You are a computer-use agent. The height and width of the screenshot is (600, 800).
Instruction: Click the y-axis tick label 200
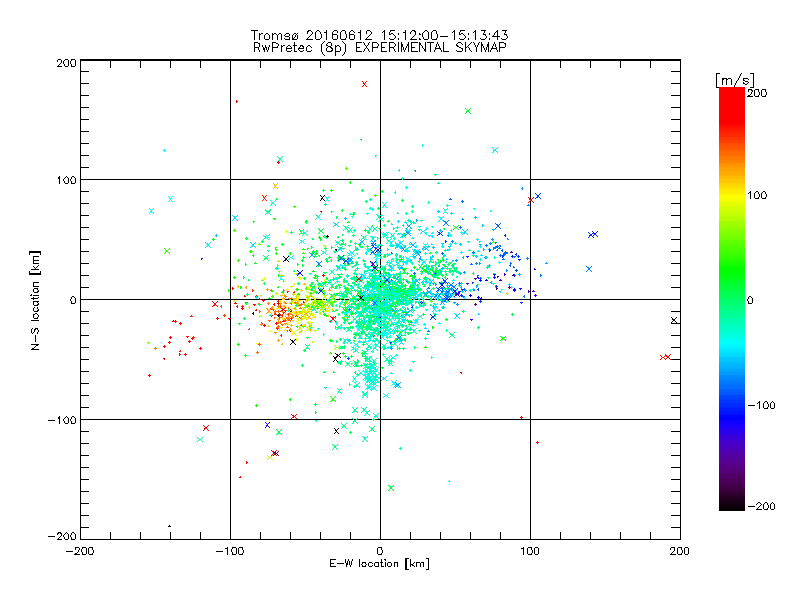pos(67,63)
